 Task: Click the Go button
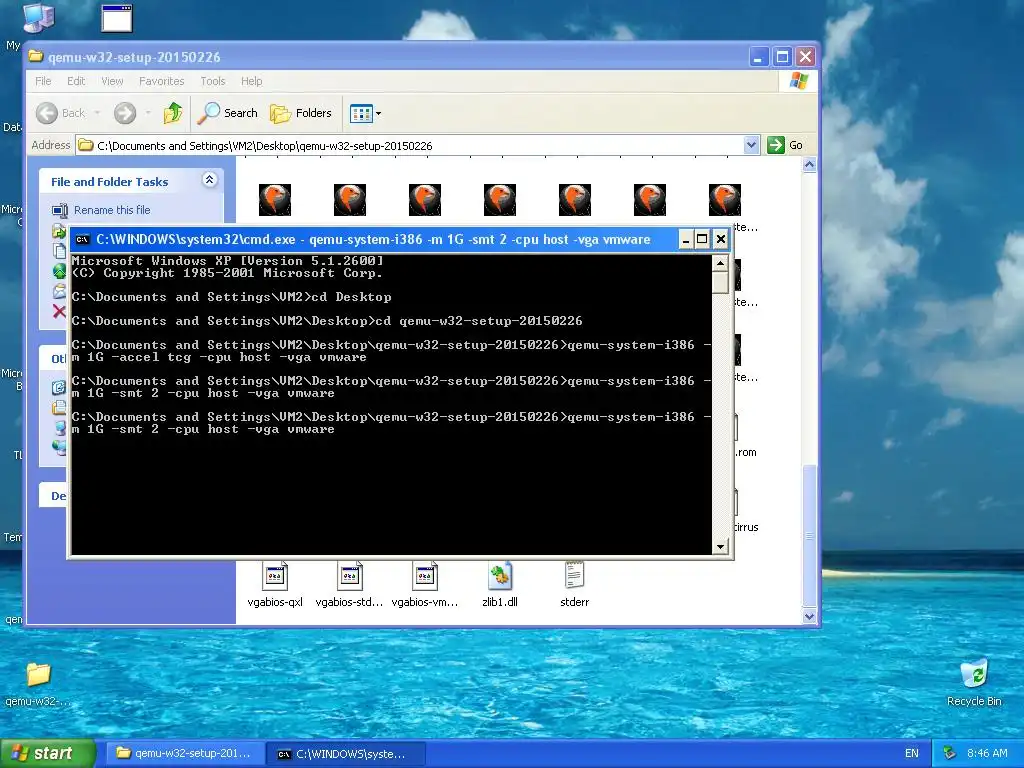tap(785, 145)
